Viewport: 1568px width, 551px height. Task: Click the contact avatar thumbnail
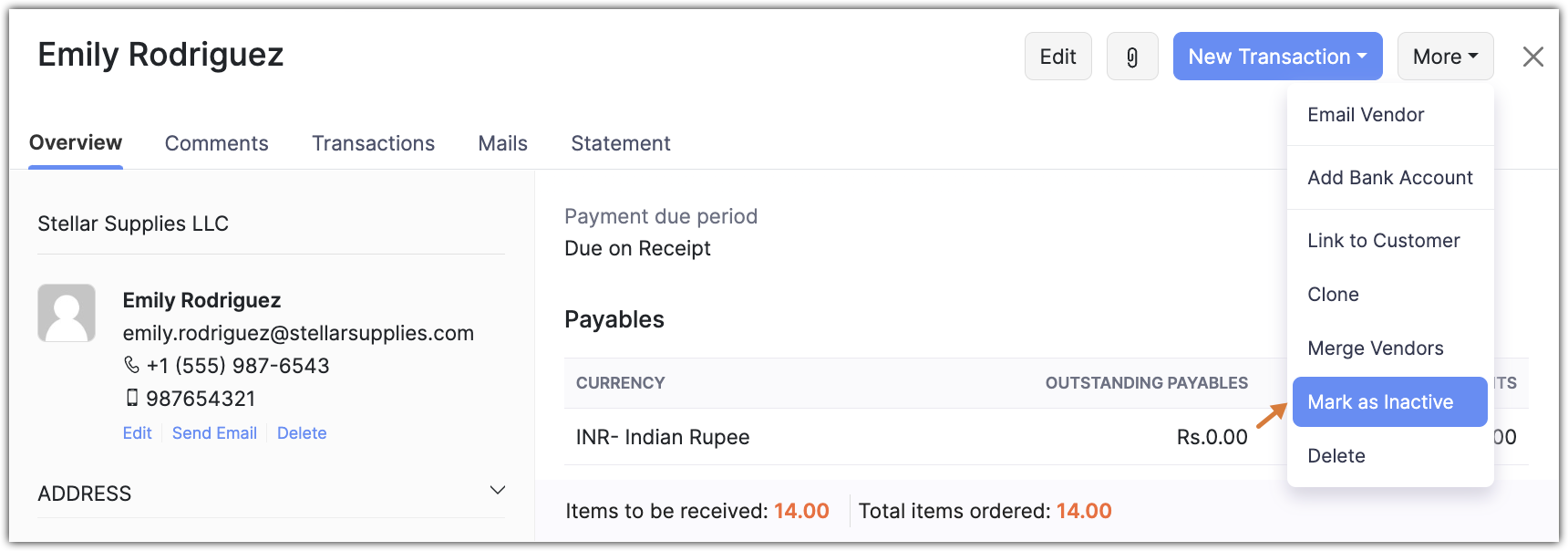point(67,313)
